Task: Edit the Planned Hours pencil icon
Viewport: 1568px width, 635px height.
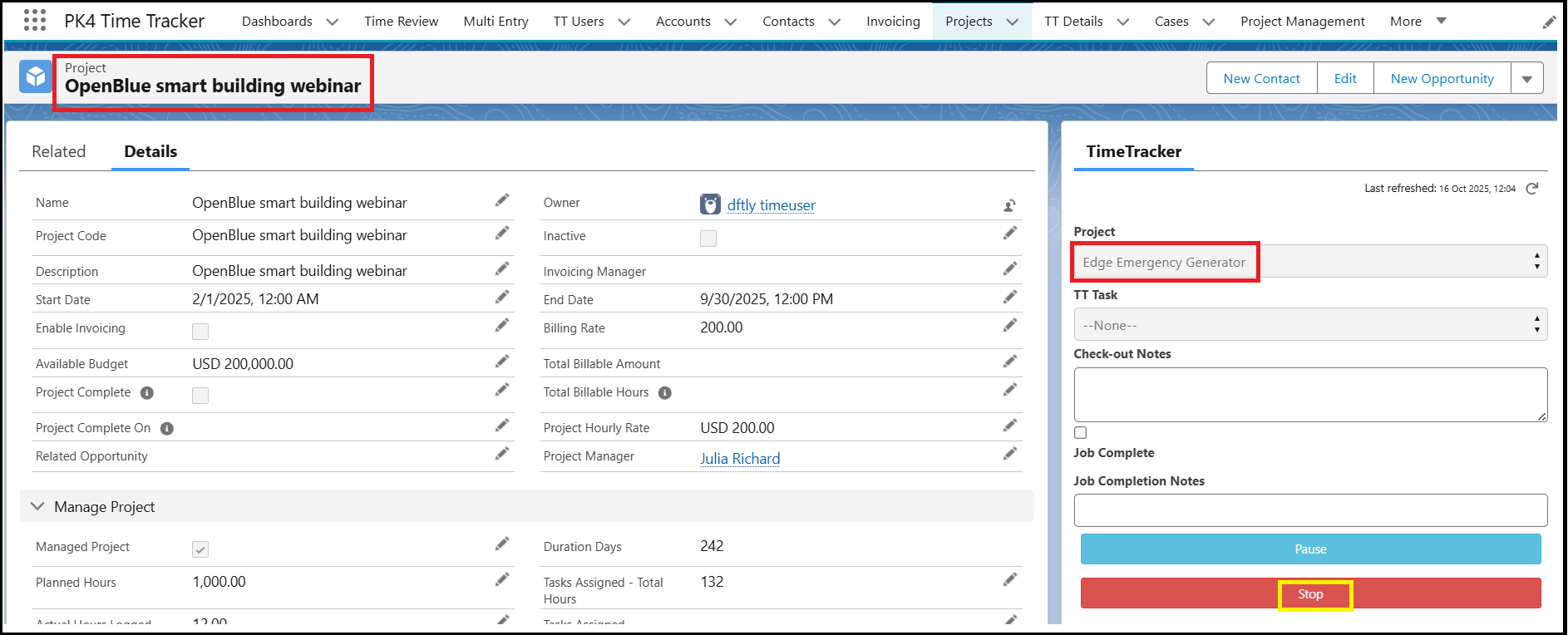Action: pyautogui.click(x=502, y=580)
